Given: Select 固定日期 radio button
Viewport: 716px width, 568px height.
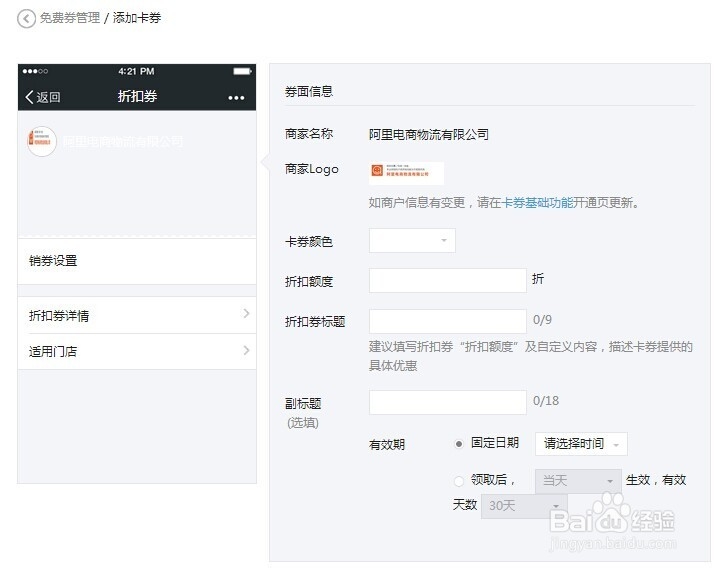Looking at the screenshot, I should tap(459, 444).
